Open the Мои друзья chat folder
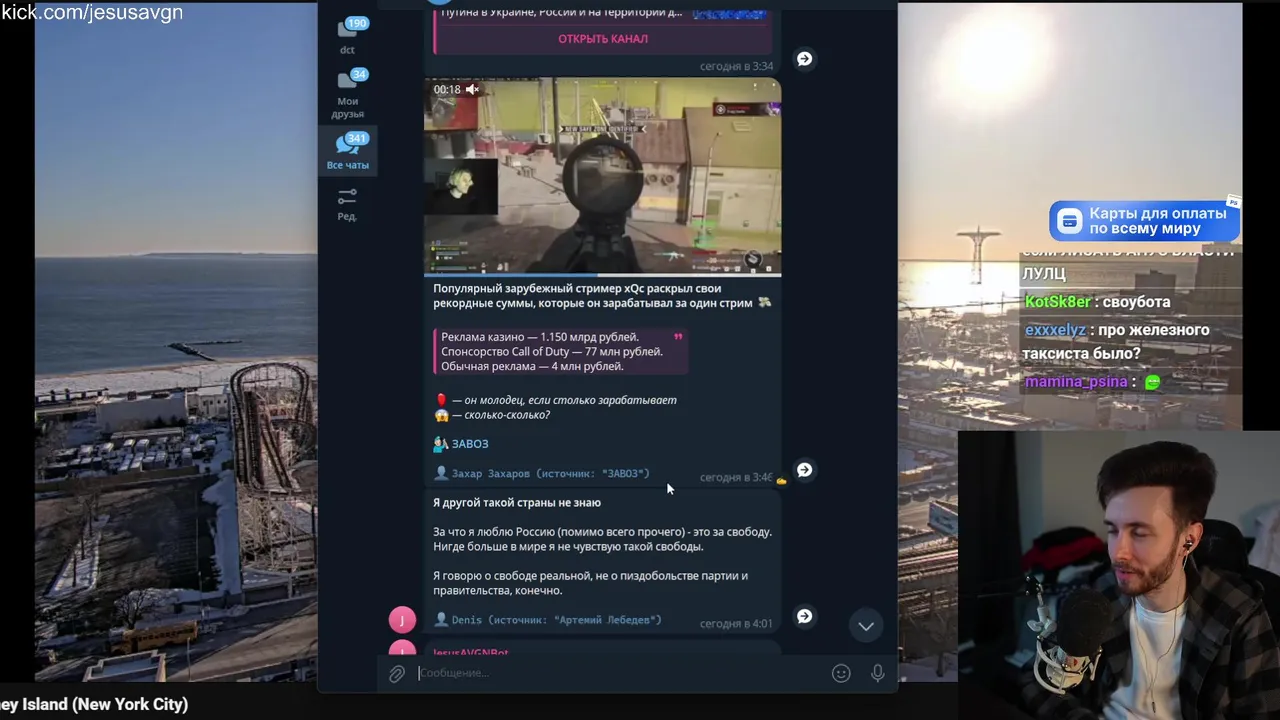The height and width of the screenshot is (720, 1280). [x=347, y=94]
